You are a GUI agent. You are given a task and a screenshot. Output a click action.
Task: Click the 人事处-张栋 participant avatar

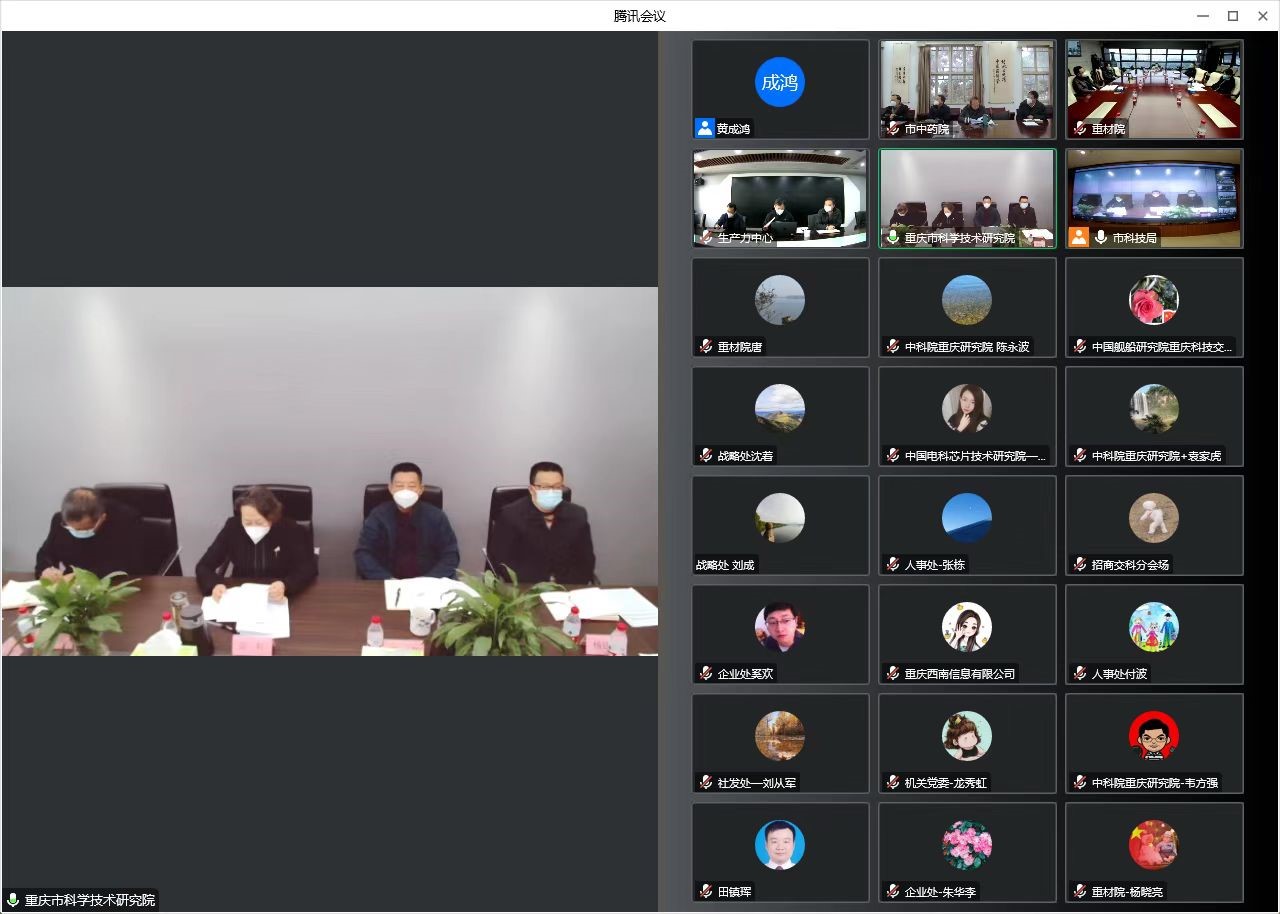(x=967, y=517)
